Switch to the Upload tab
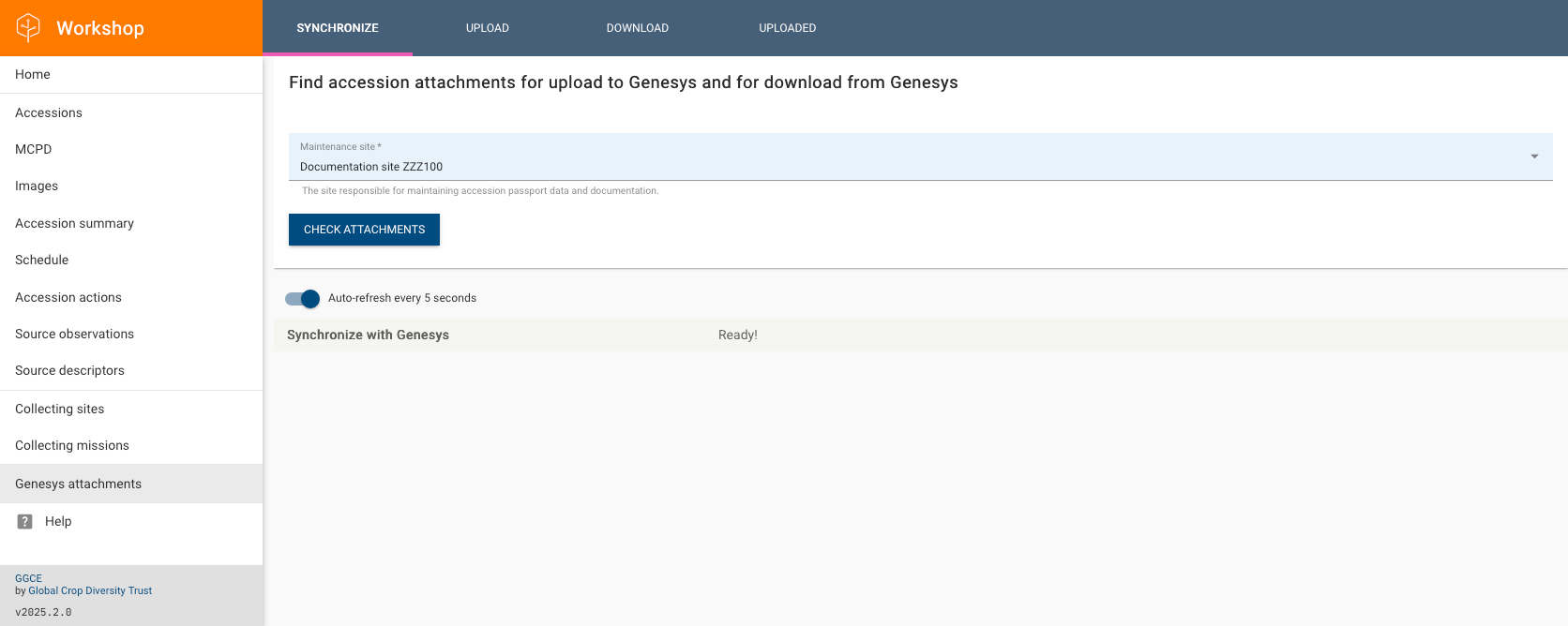Screen dimensions: 1568x626 (x=487, y=28)
